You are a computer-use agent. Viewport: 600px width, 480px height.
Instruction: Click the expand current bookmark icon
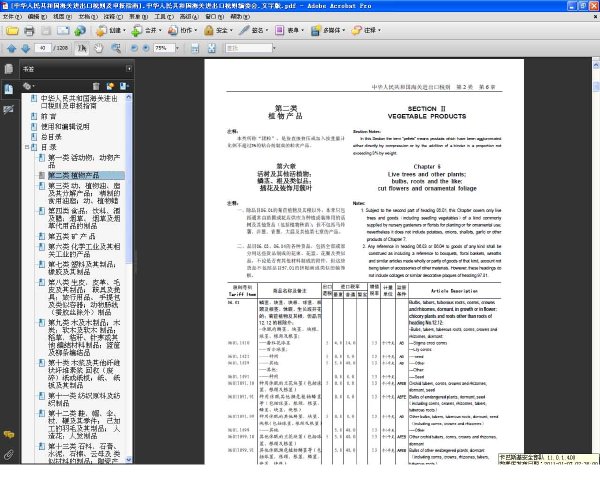(124, 86)
